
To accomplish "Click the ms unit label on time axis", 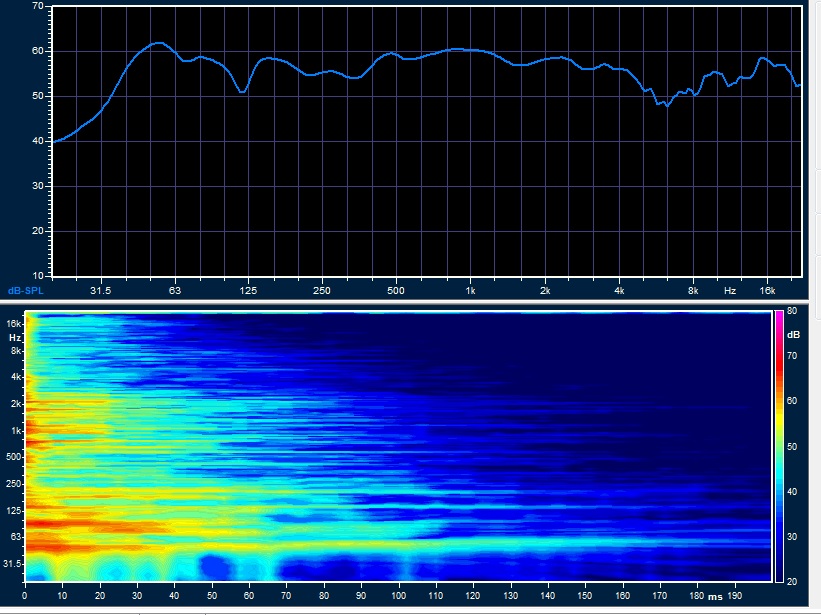I will [x=715, y=597].
